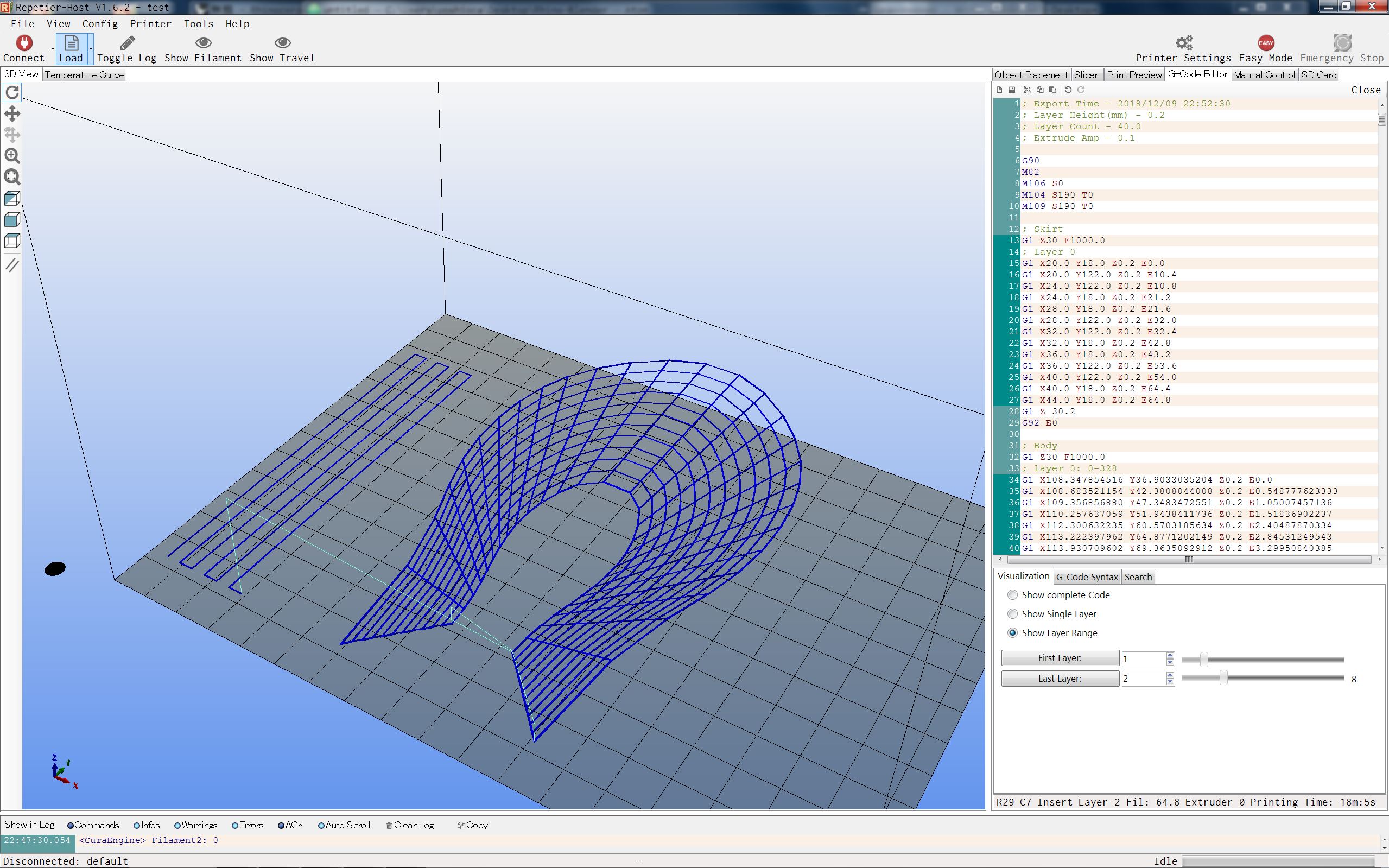Open the Printer menu
Image resolution: width=1389 pixels, height=868 pixels.
(x=150, y=23)
